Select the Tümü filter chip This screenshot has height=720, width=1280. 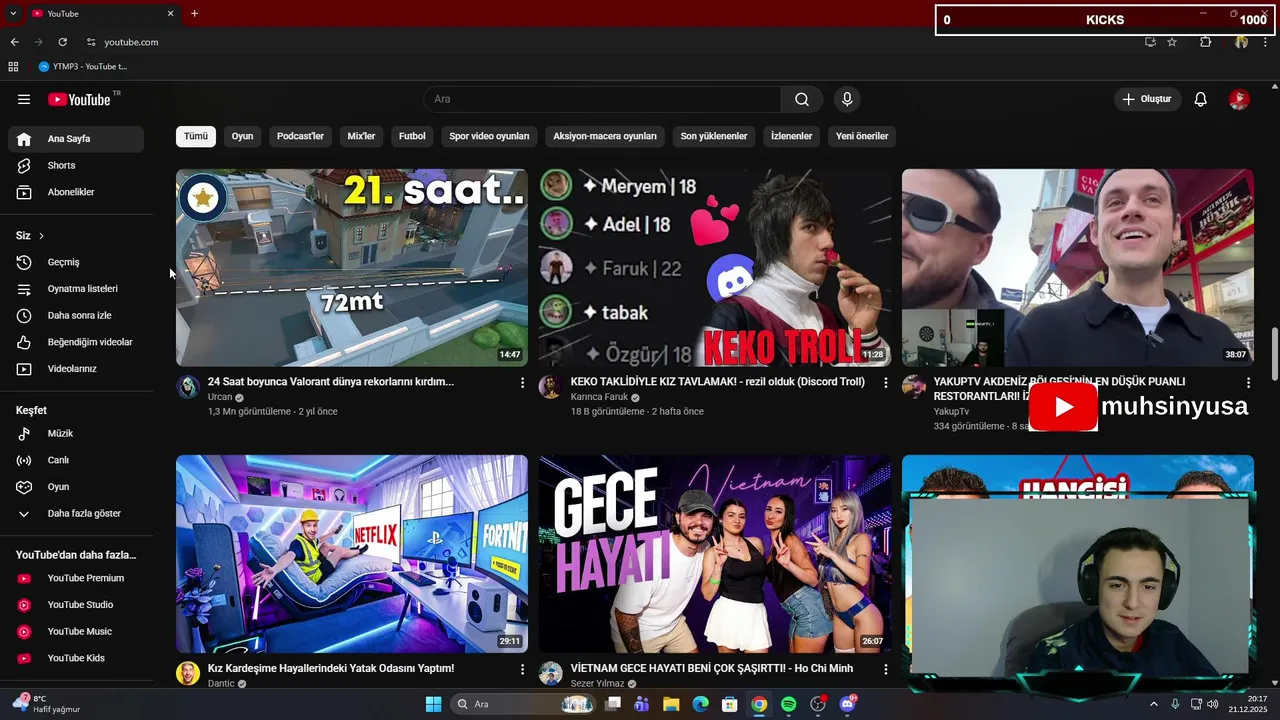coord(196,136)
